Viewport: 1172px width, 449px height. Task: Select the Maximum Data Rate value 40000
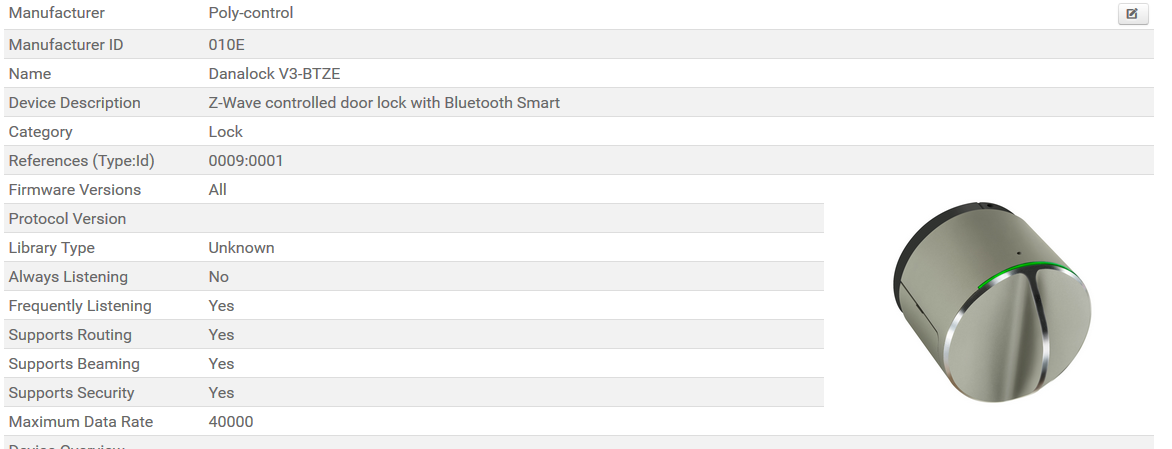coord(231,422)
